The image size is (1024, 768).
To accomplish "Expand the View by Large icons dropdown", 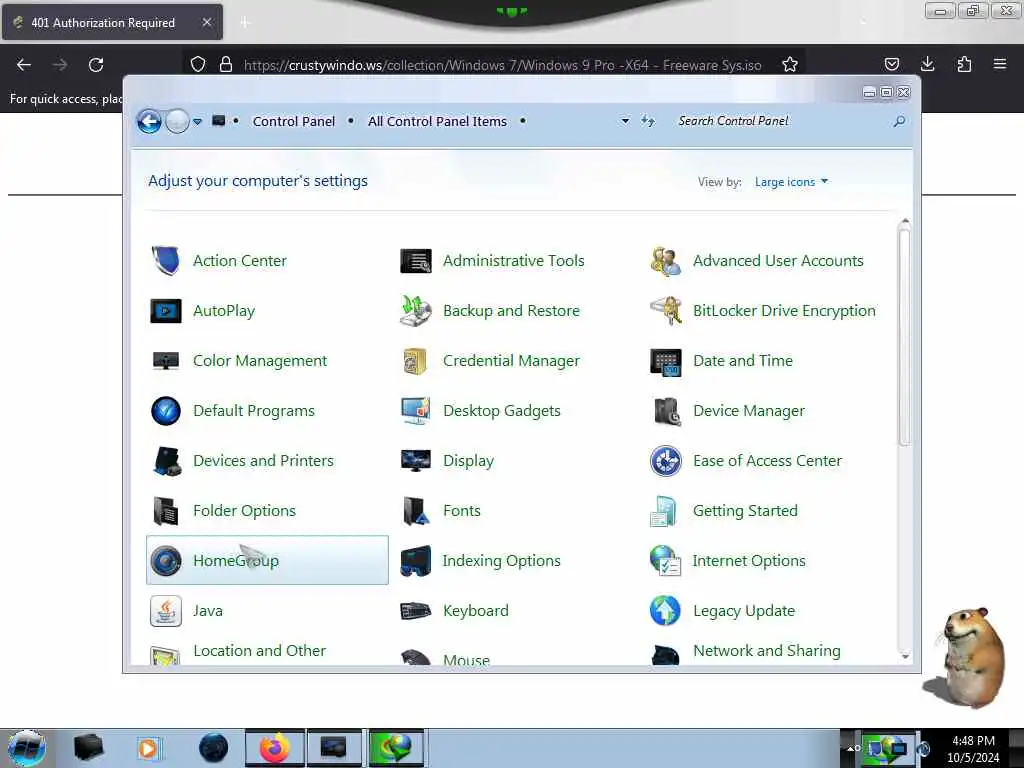I will click(x=791, y=182).
